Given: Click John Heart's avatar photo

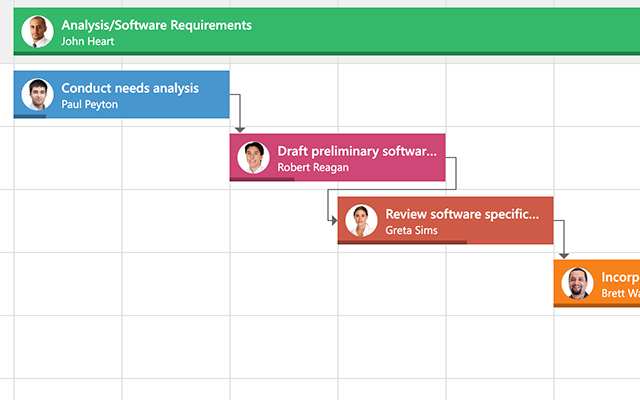Looking at the screenshot, I should [38, 31].
